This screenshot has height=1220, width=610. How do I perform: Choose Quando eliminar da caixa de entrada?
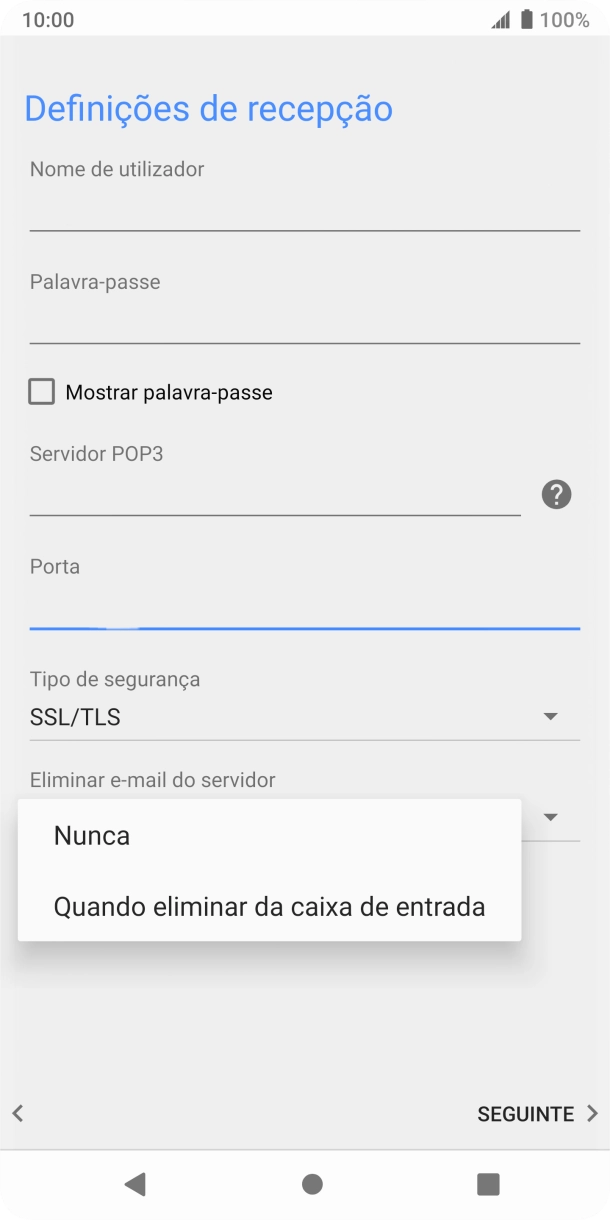tap(268, 906)
